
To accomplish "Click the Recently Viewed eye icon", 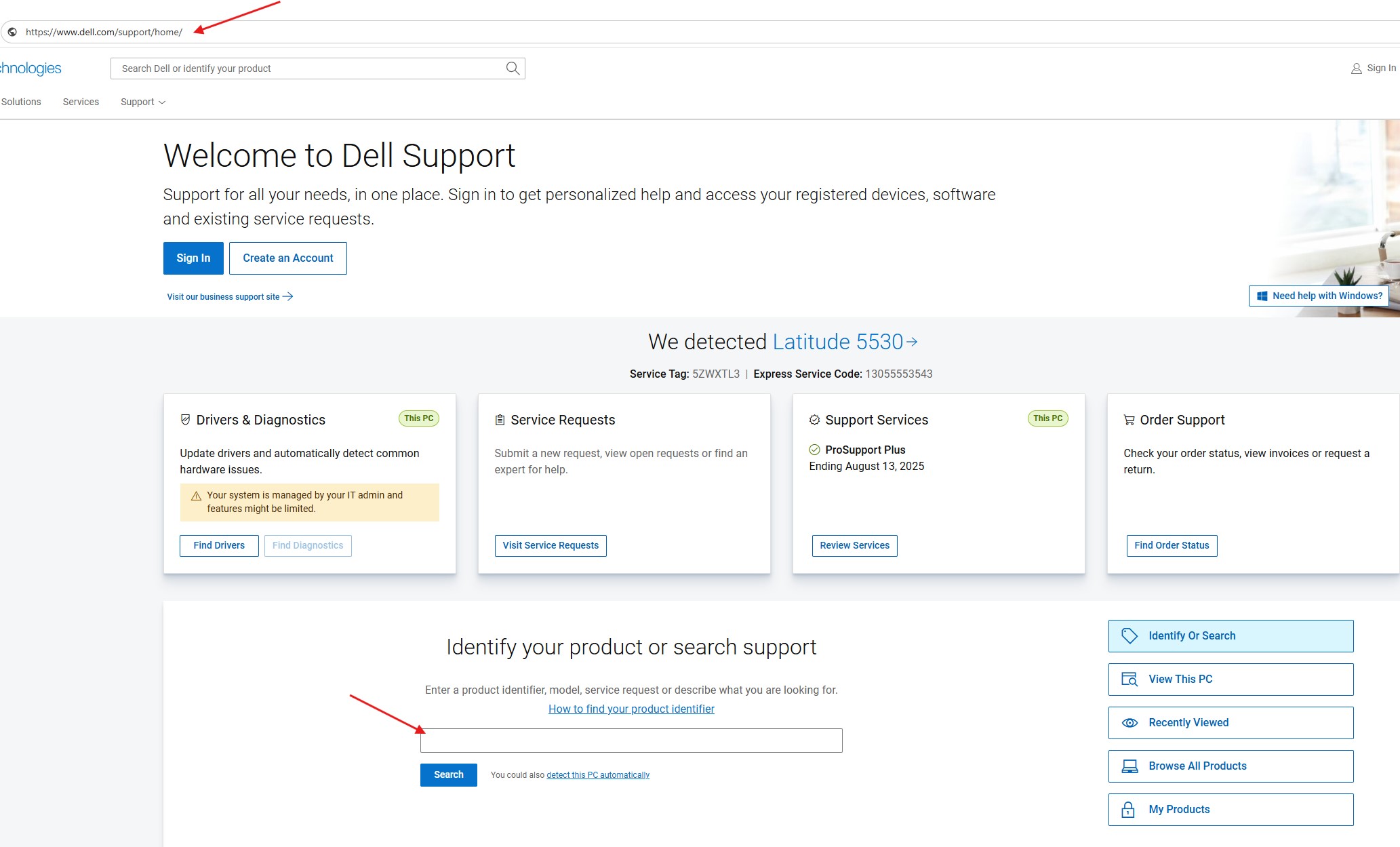I will [1129, 722].
